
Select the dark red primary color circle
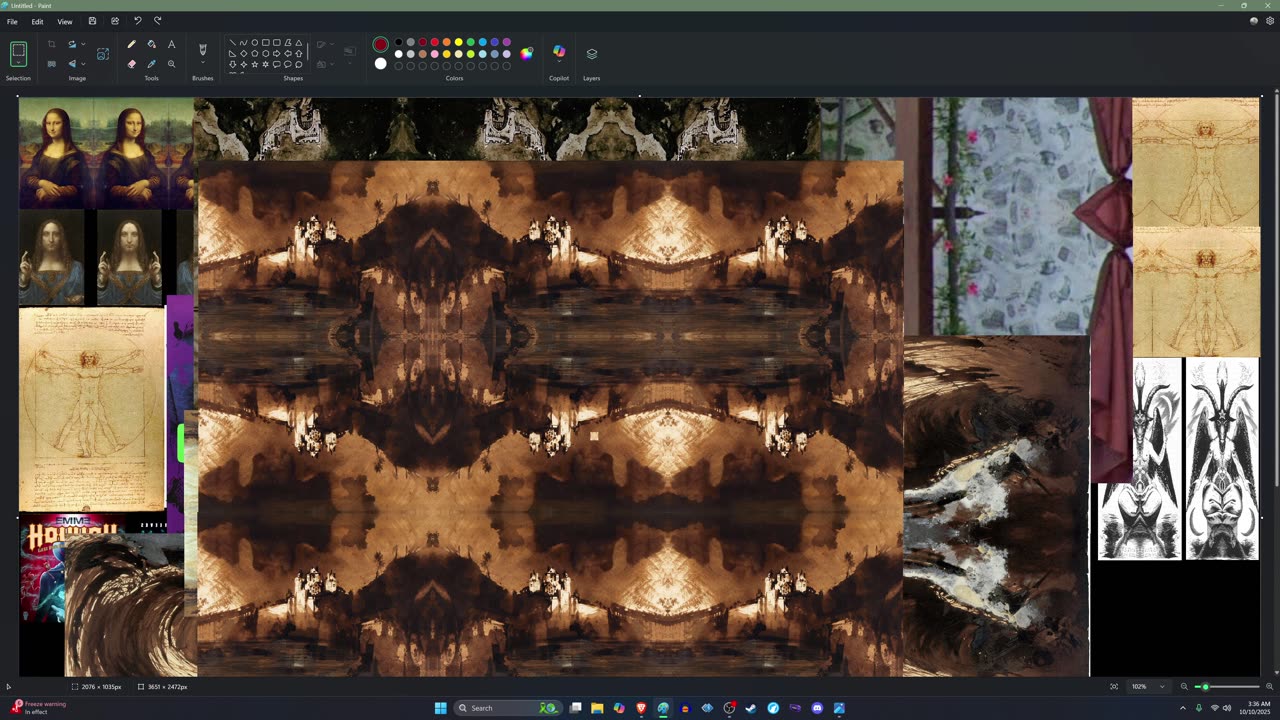click(380, 44)
